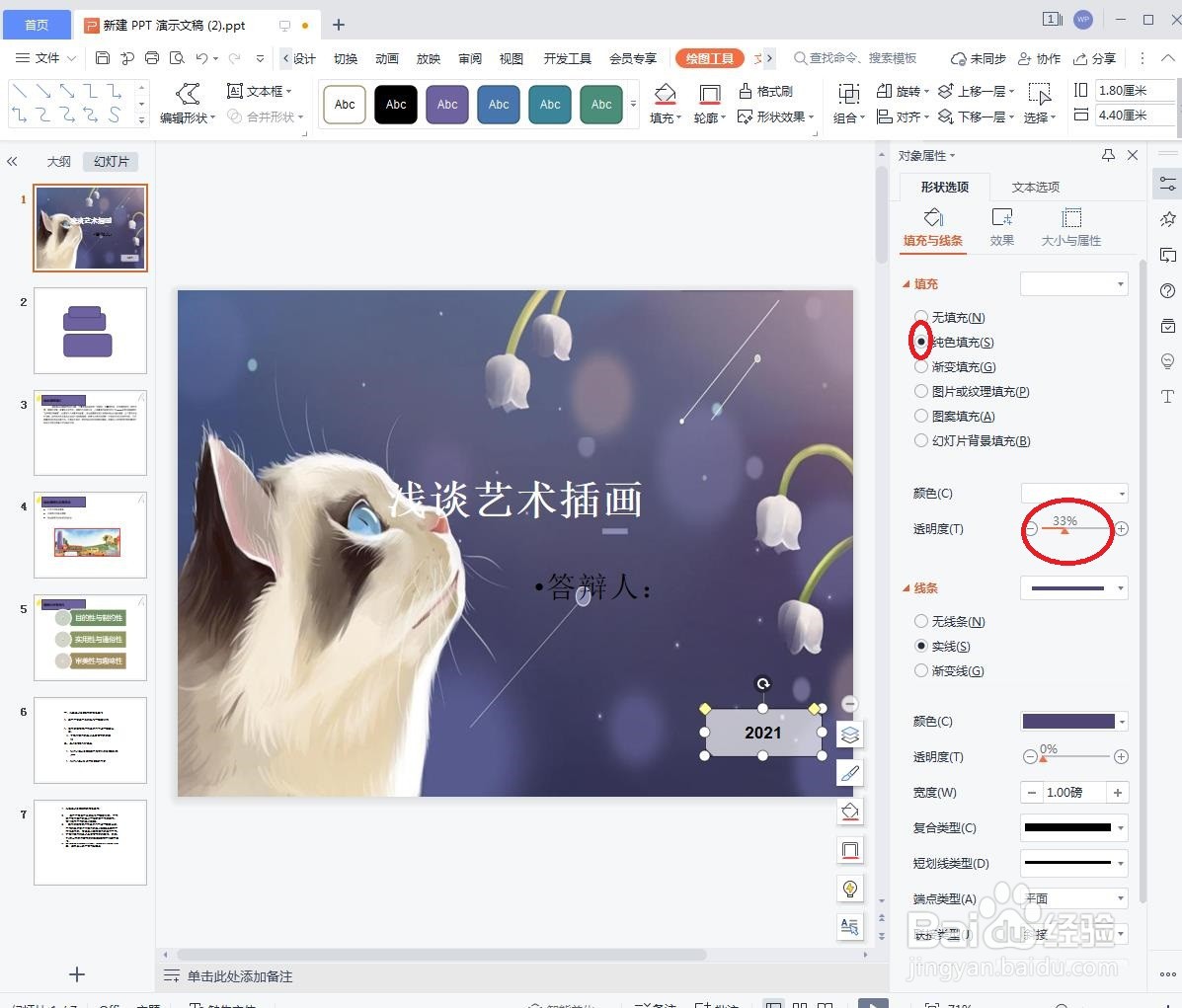Pin the 对象属性 panel
The height and width of the screenshot is (1008, 1182).
pyautogui.click(x=1107, y=155)
